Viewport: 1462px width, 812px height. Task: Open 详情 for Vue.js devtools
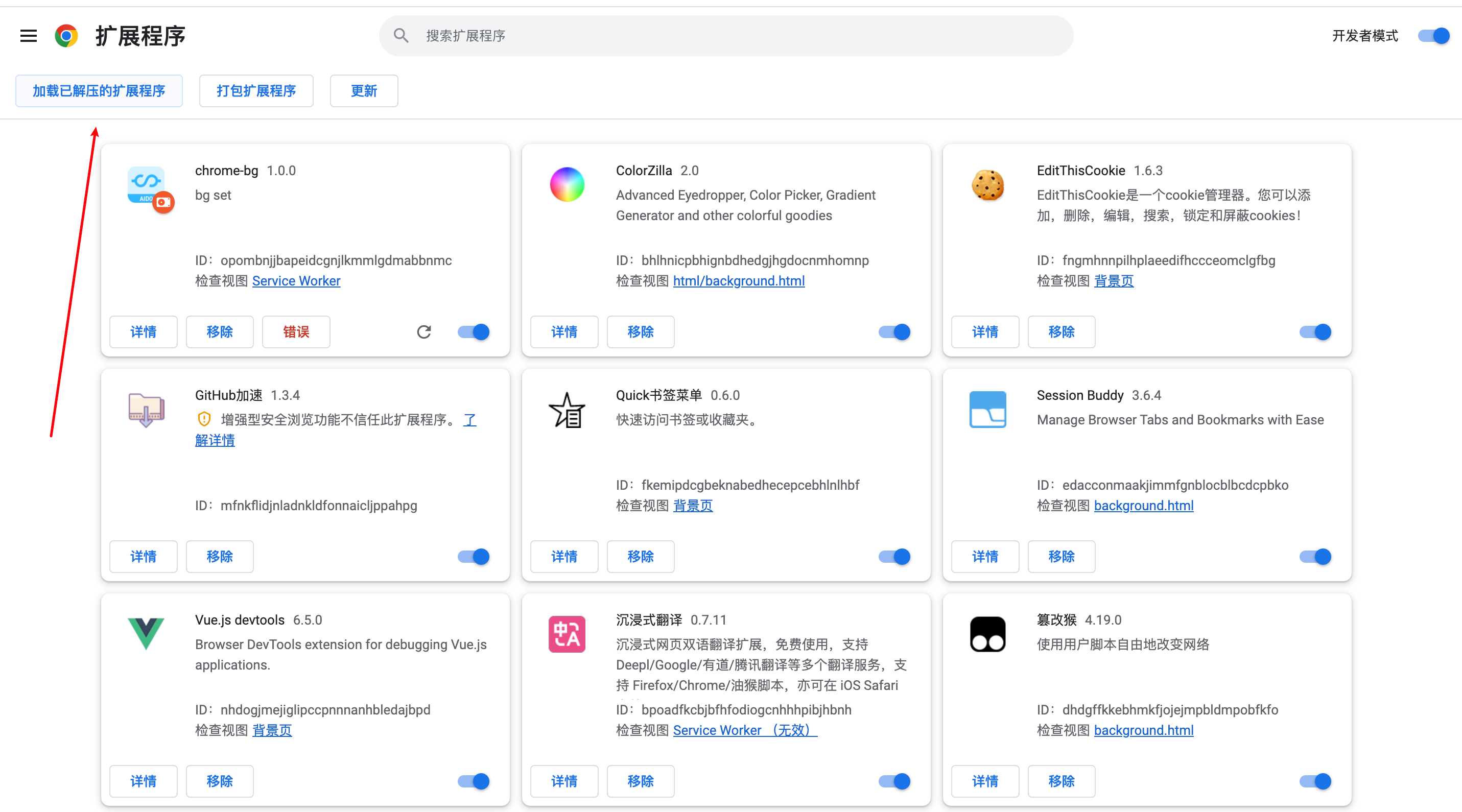143,781
